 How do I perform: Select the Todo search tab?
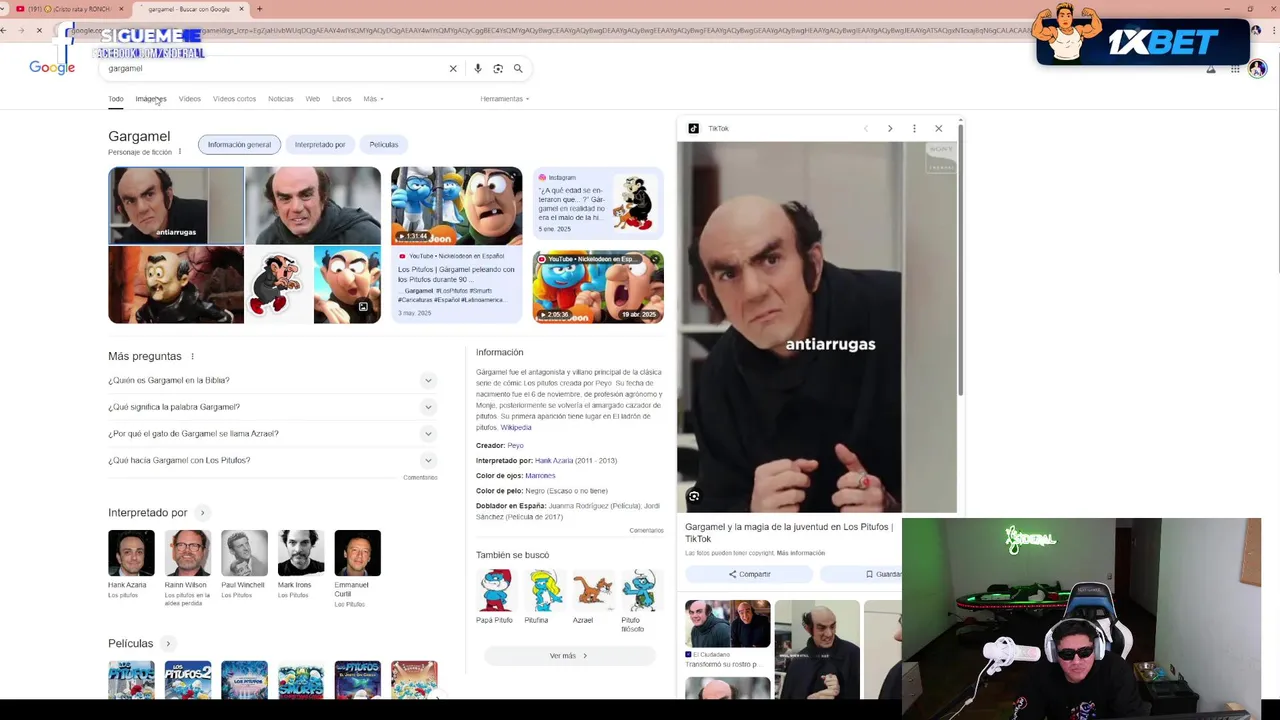pyautogui.click(x=116, y=99)
